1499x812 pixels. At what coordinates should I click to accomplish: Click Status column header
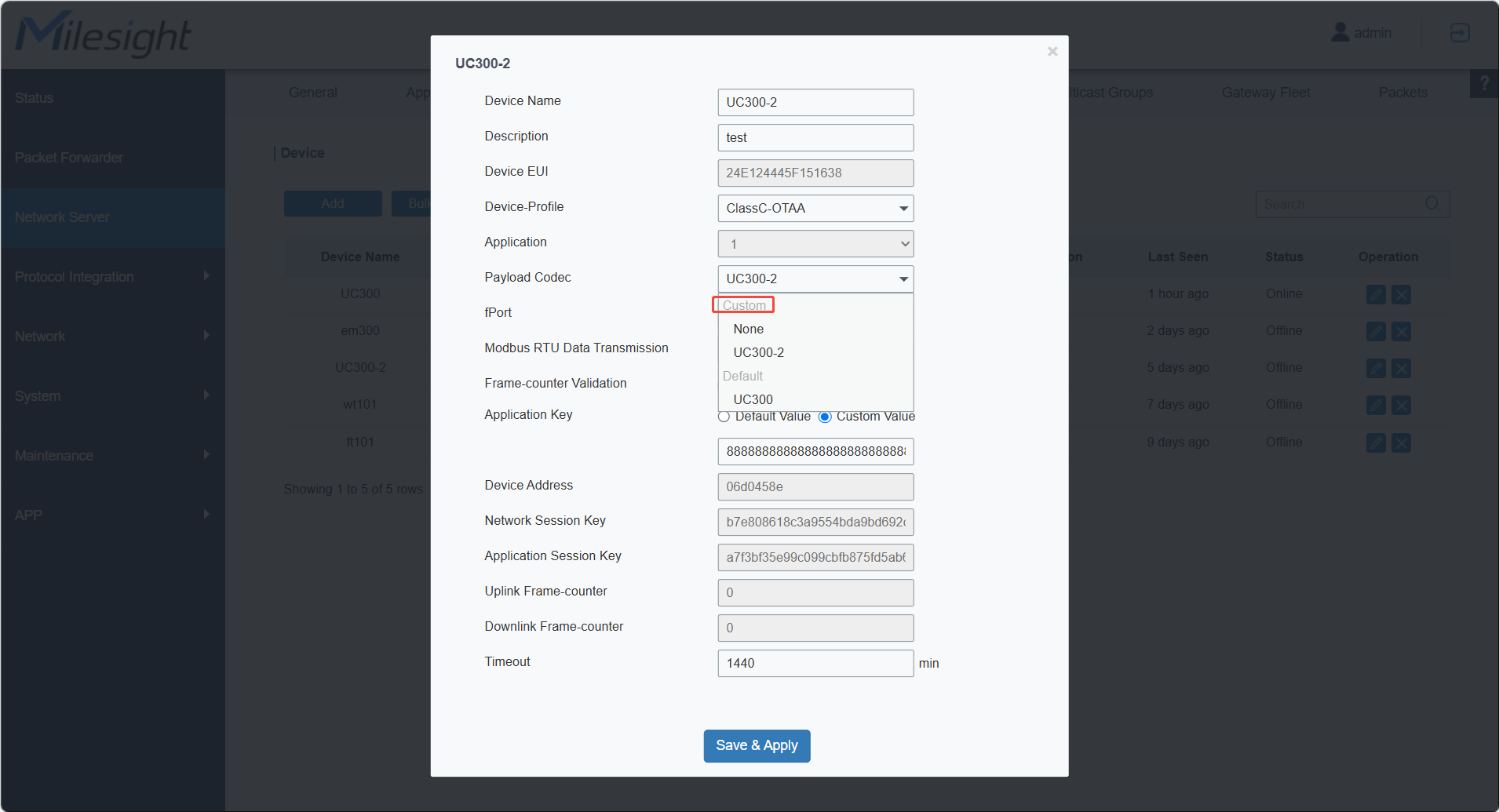[x=1284, y=257]
